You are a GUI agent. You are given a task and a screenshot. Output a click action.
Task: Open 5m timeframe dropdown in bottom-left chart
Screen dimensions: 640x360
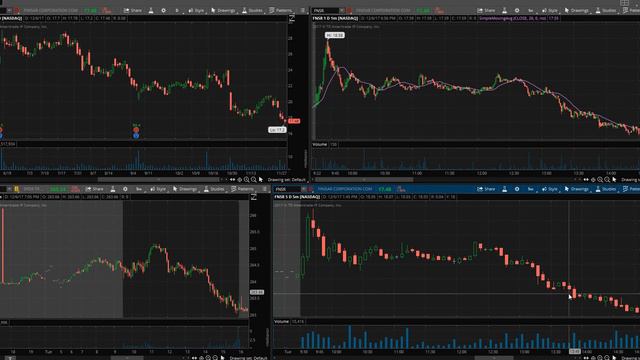click(139, 189)
